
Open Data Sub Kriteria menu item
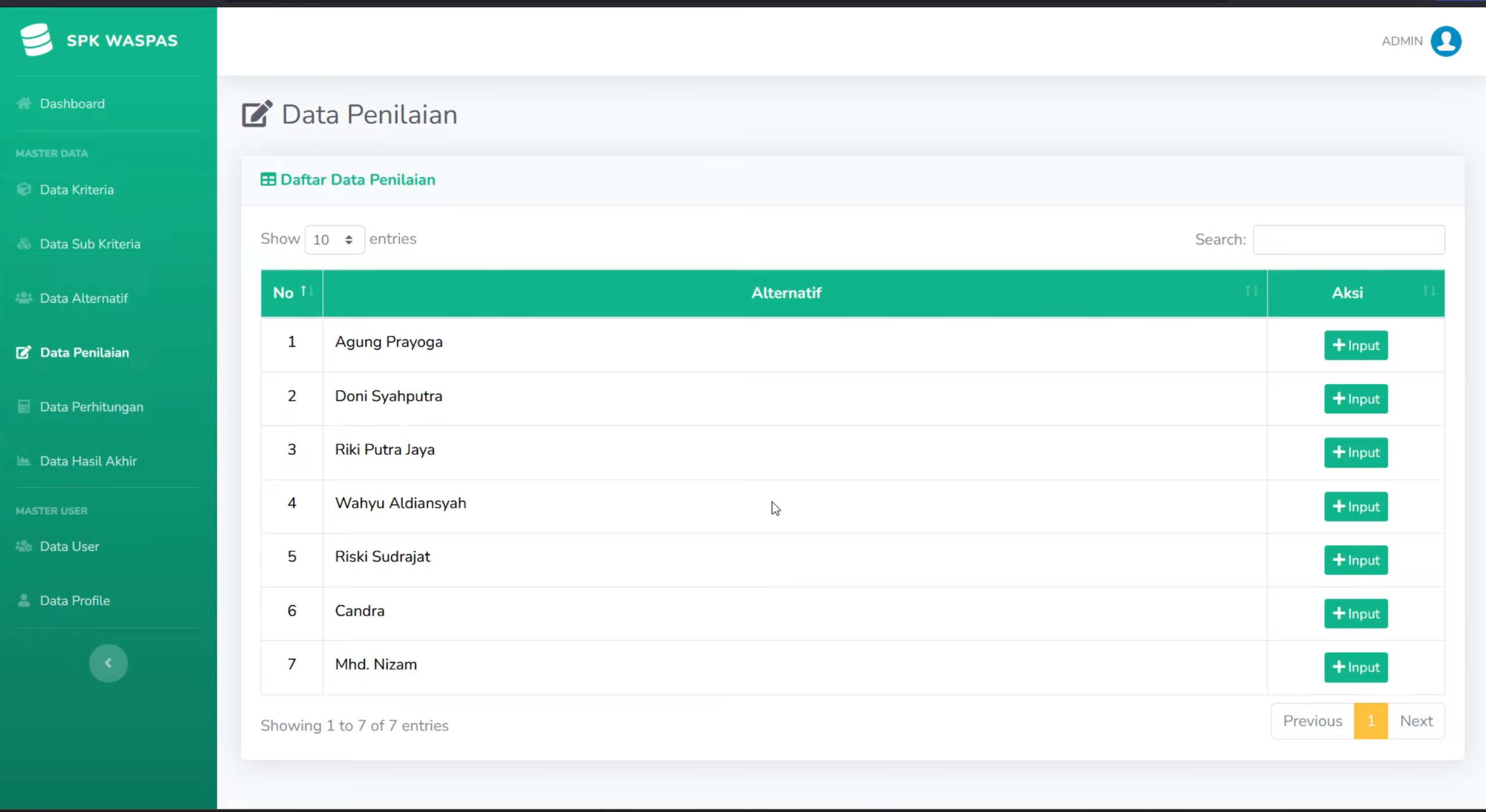click(90, 243)
